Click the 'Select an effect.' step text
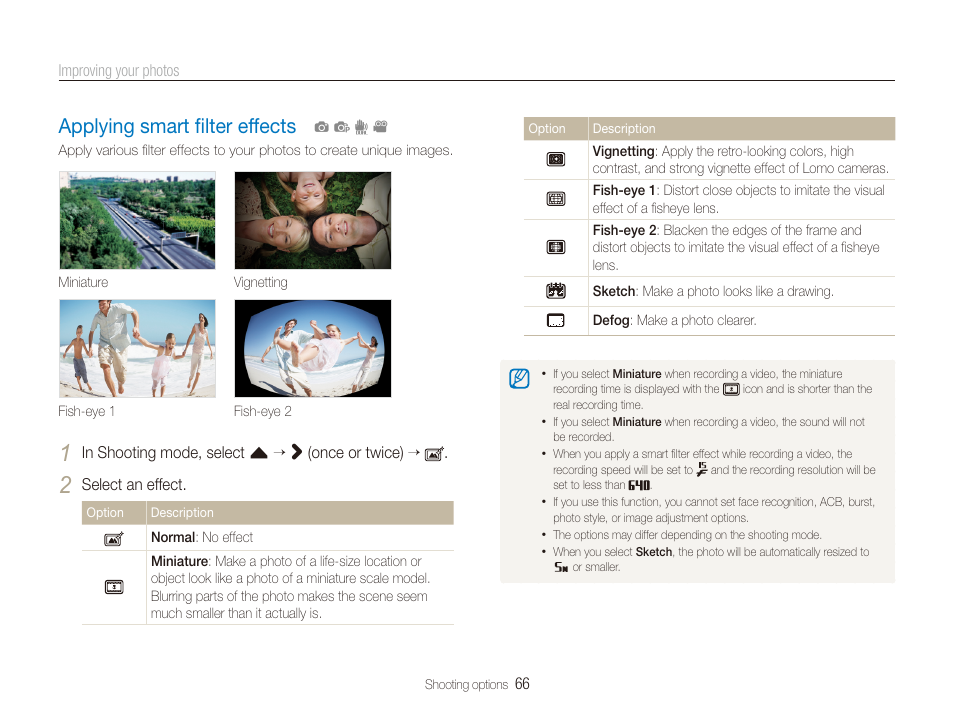The width and height of the screenshot is (954, 720). click(x=134, y=484)
